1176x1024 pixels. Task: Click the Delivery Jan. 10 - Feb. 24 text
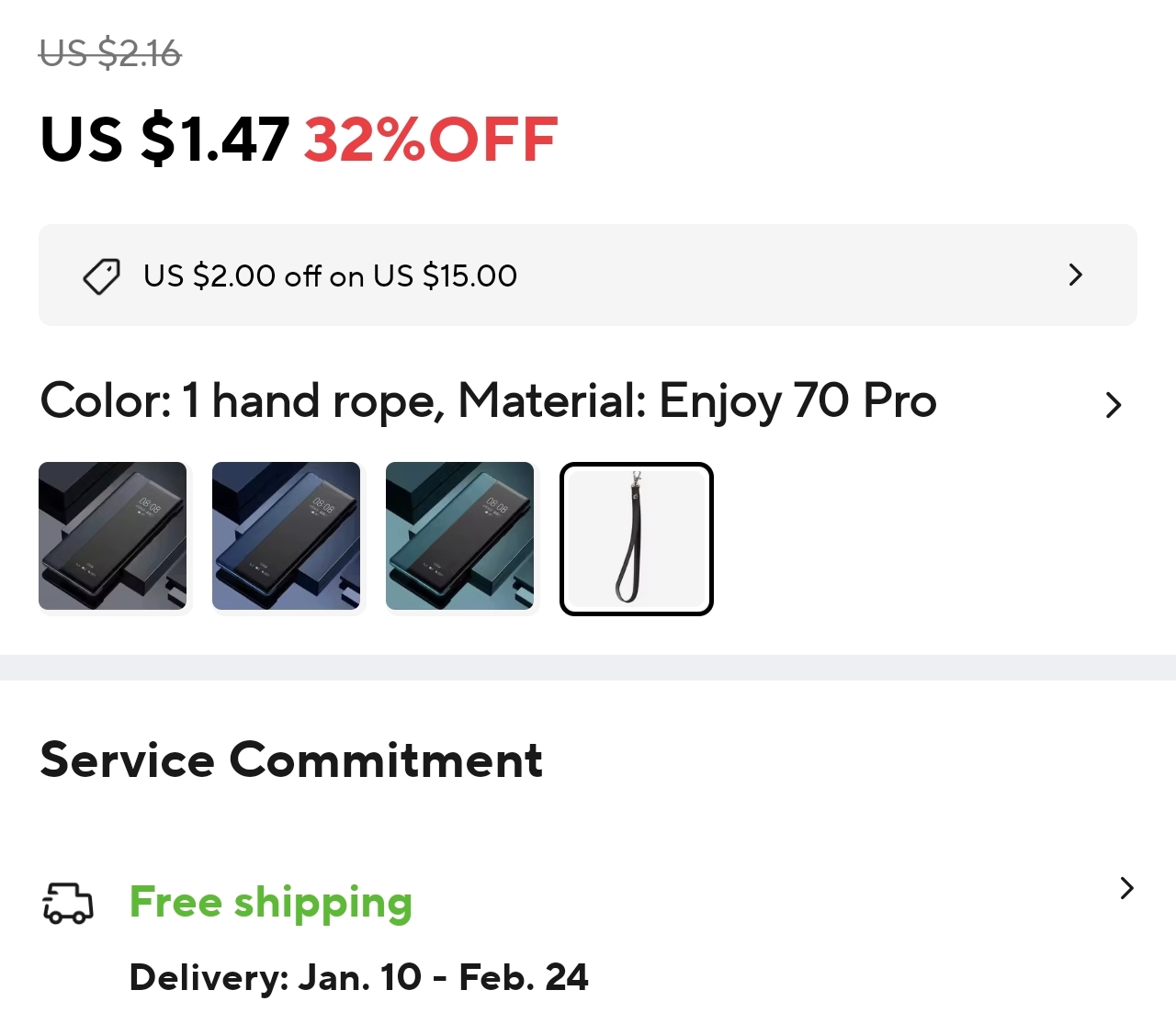click(358, 977)
